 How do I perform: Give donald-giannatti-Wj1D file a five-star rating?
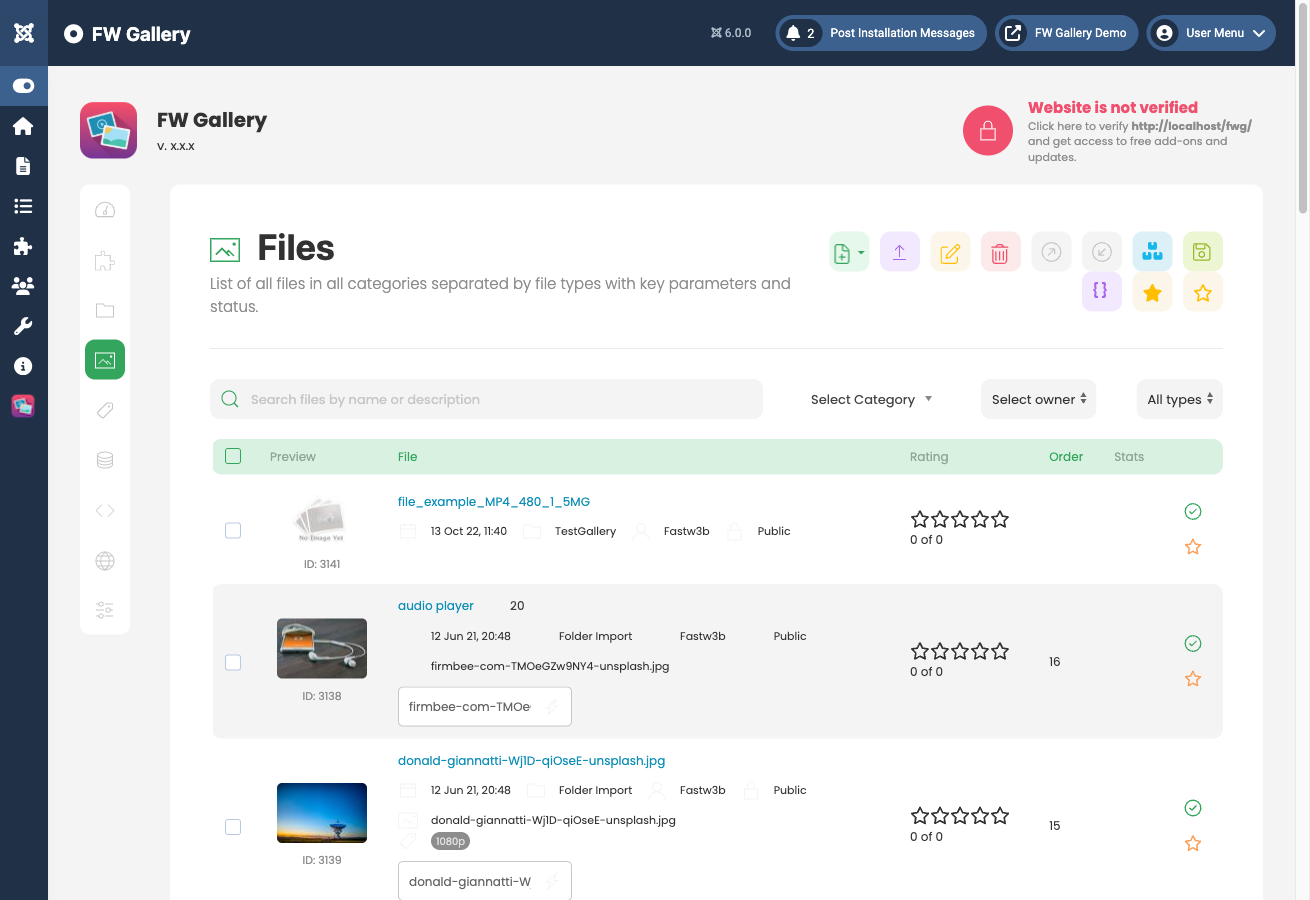click(x=1001, y=815)
